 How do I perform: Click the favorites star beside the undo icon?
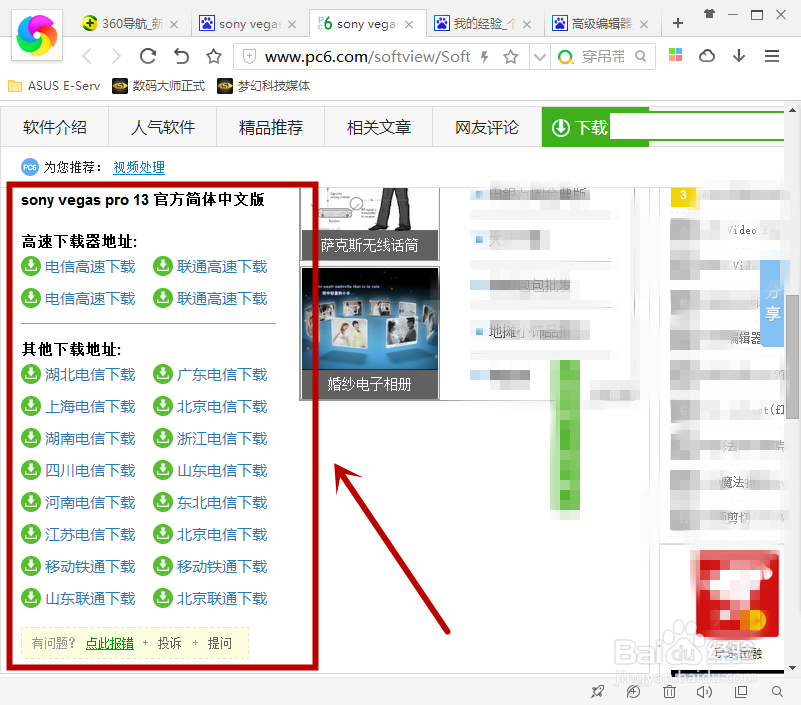[x=214, y=56]
